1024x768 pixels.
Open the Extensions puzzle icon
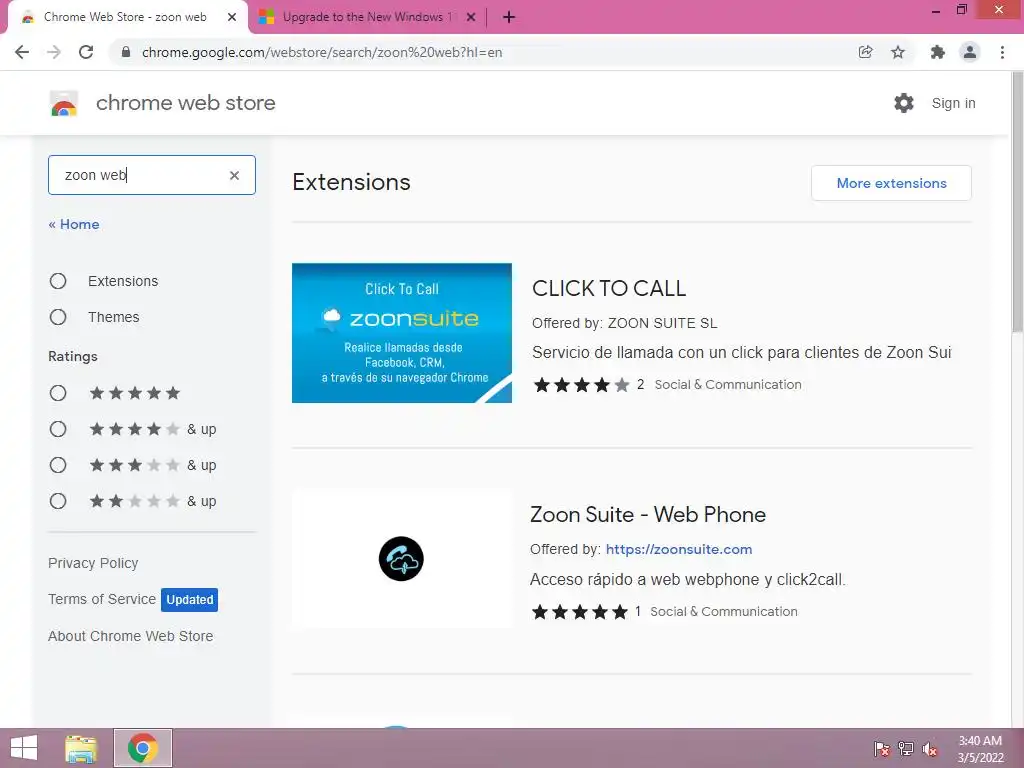[937, 52]
